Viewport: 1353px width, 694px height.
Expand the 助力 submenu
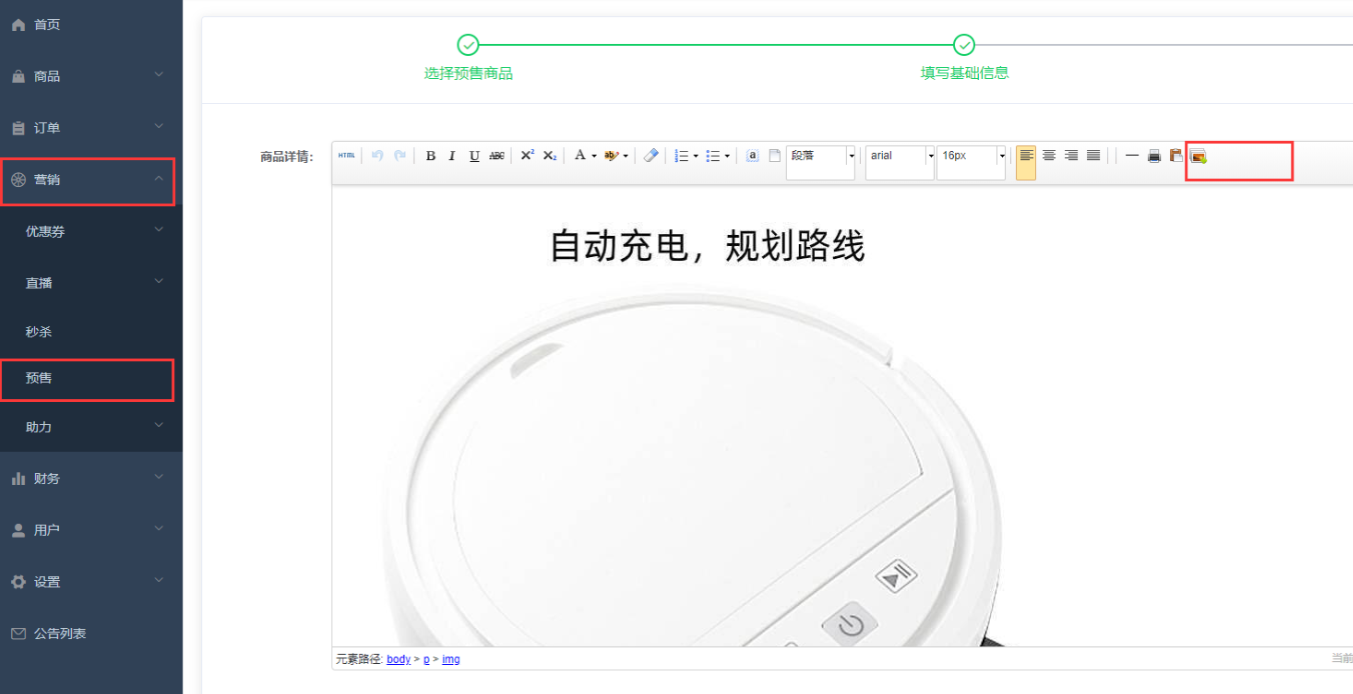tap(91, 427)
